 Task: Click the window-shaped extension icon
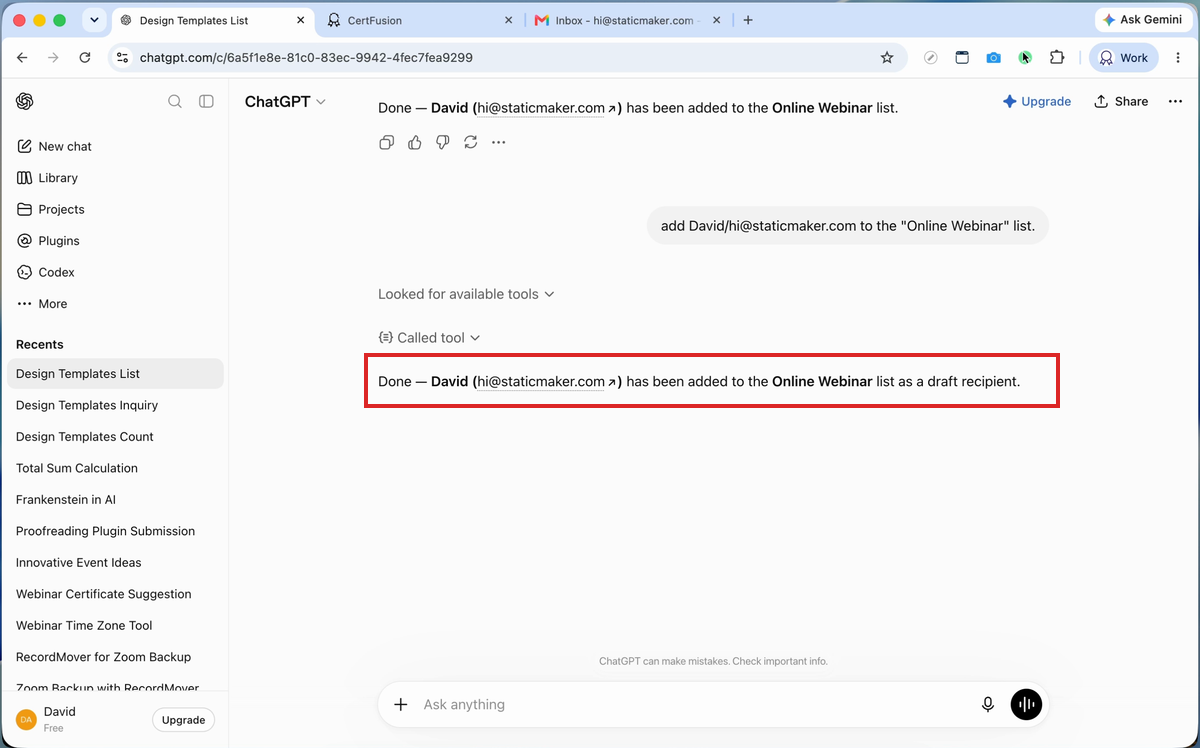tap(962, 58)
